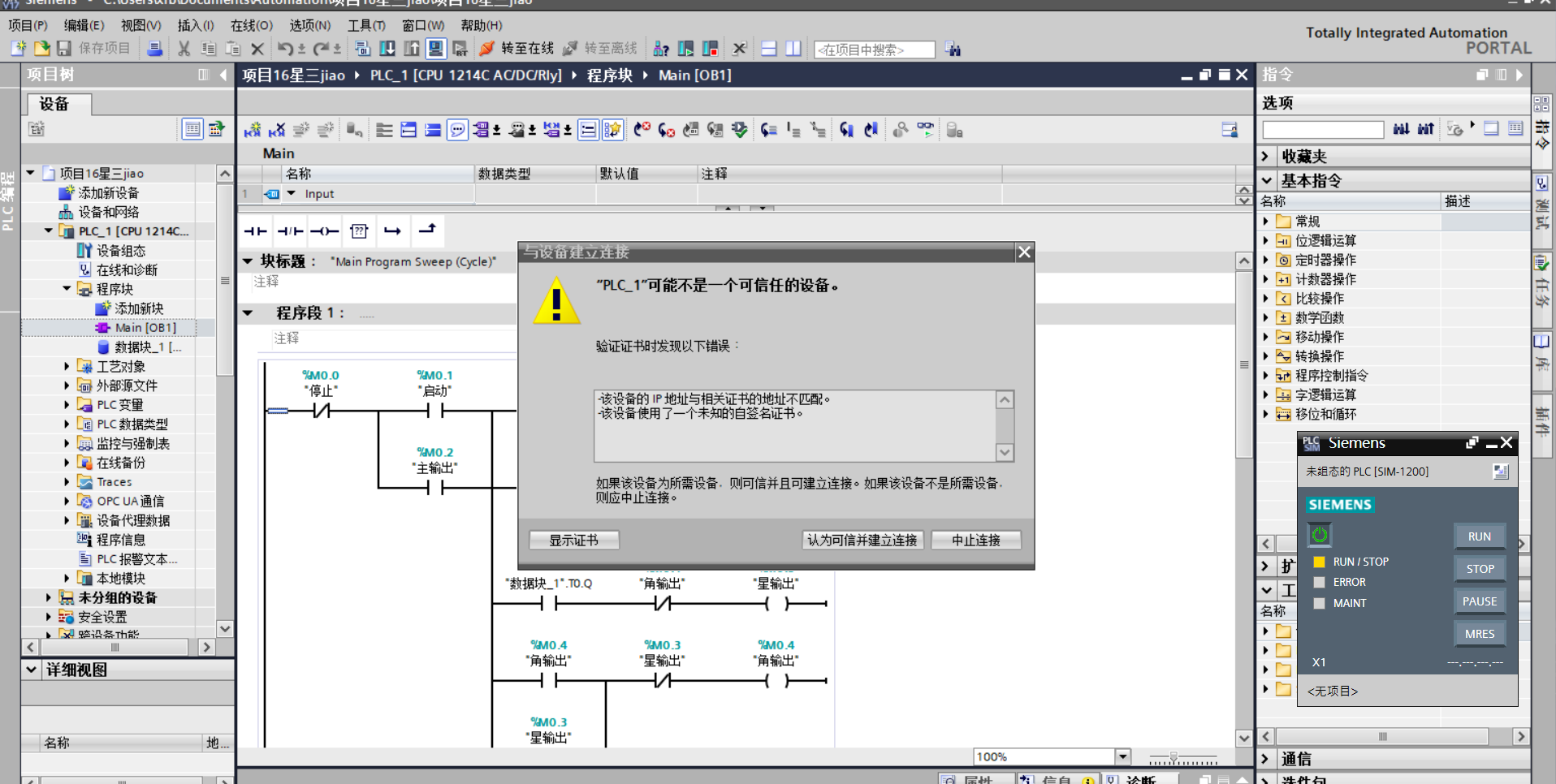Insert a coil from the ladder toolbar
The image size is (1556, 784).
(324, 231)
